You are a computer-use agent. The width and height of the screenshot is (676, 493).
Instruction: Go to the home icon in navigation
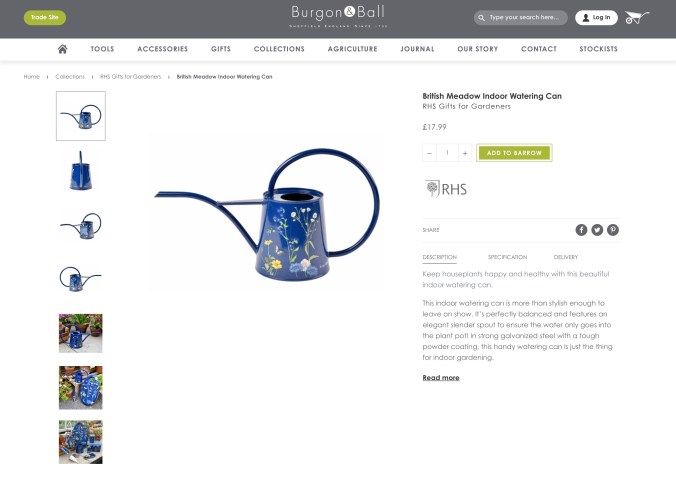pos(63,49)
